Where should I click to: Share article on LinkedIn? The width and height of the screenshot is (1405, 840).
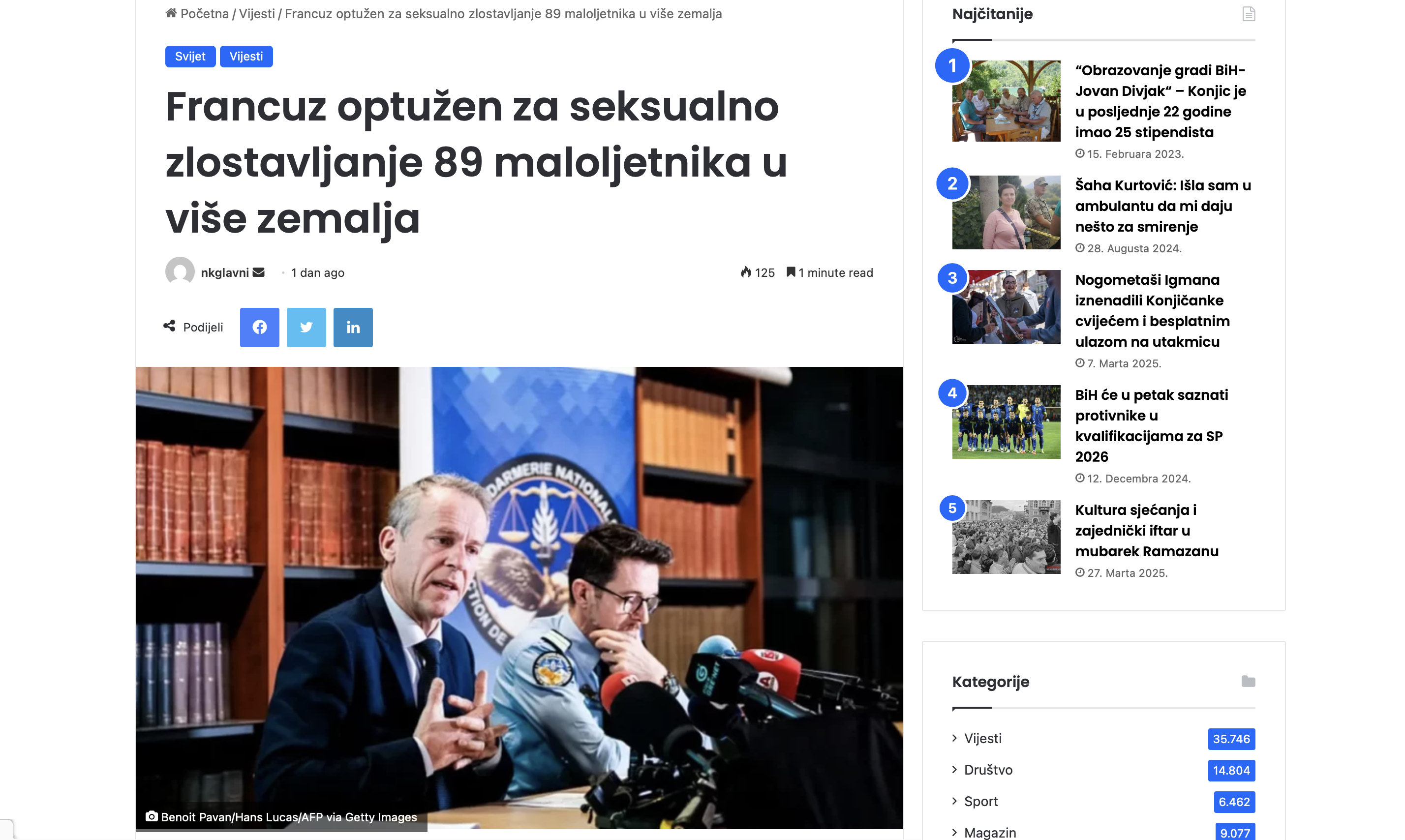pyautogui.click(x=353, y=327)
